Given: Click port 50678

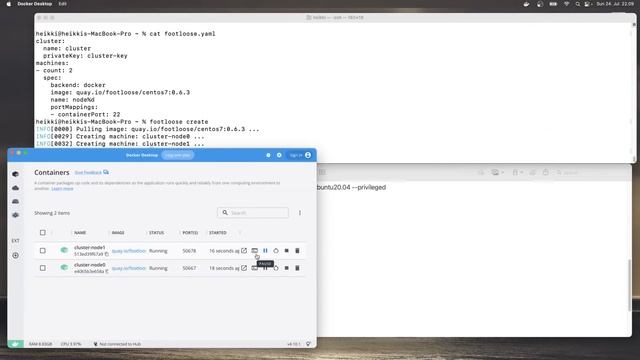Looking at the screenshot, I should point(189,251).
